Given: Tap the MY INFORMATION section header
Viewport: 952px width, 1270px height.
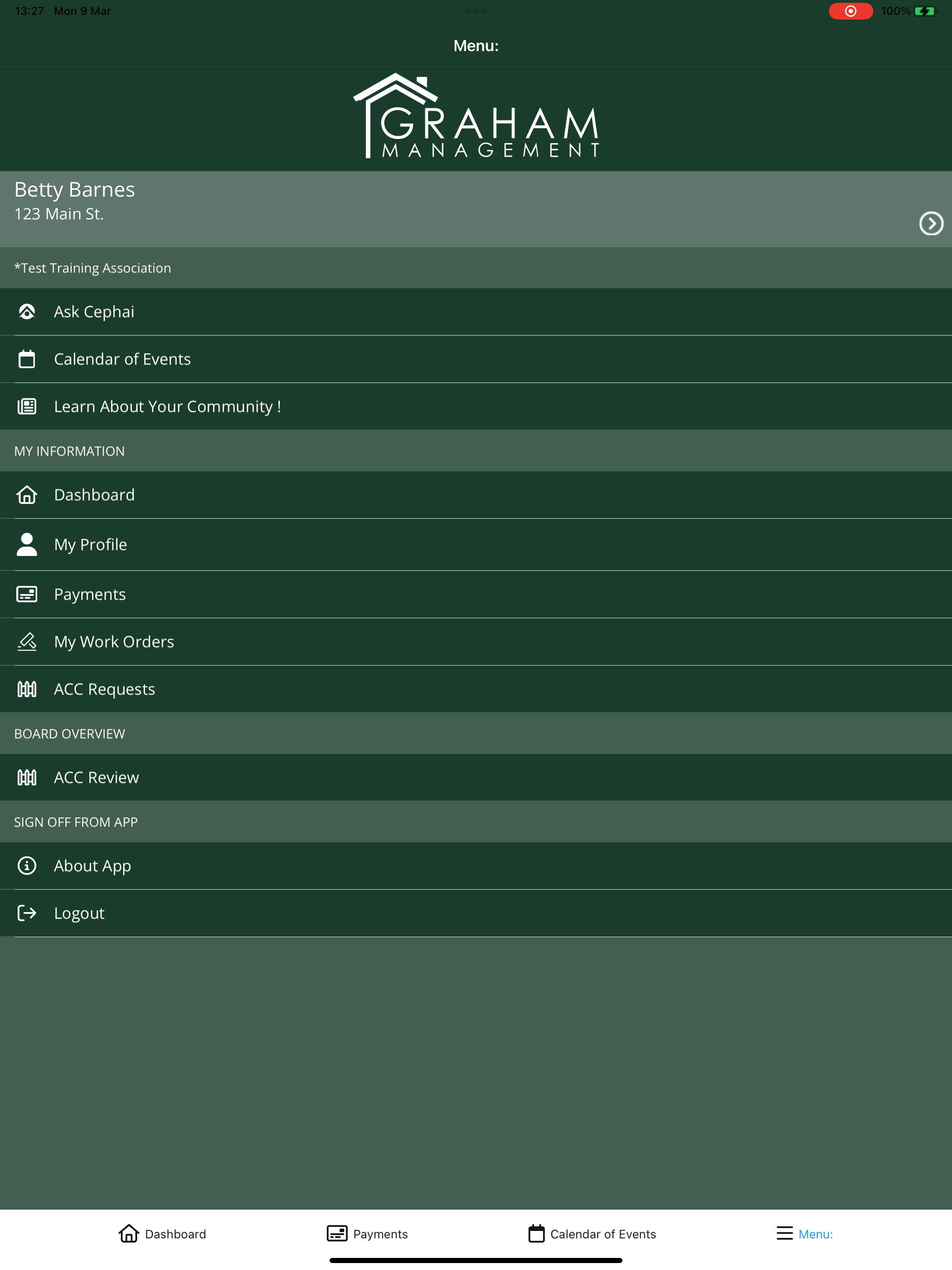Looking at the screenshot, I should point(69,451).
